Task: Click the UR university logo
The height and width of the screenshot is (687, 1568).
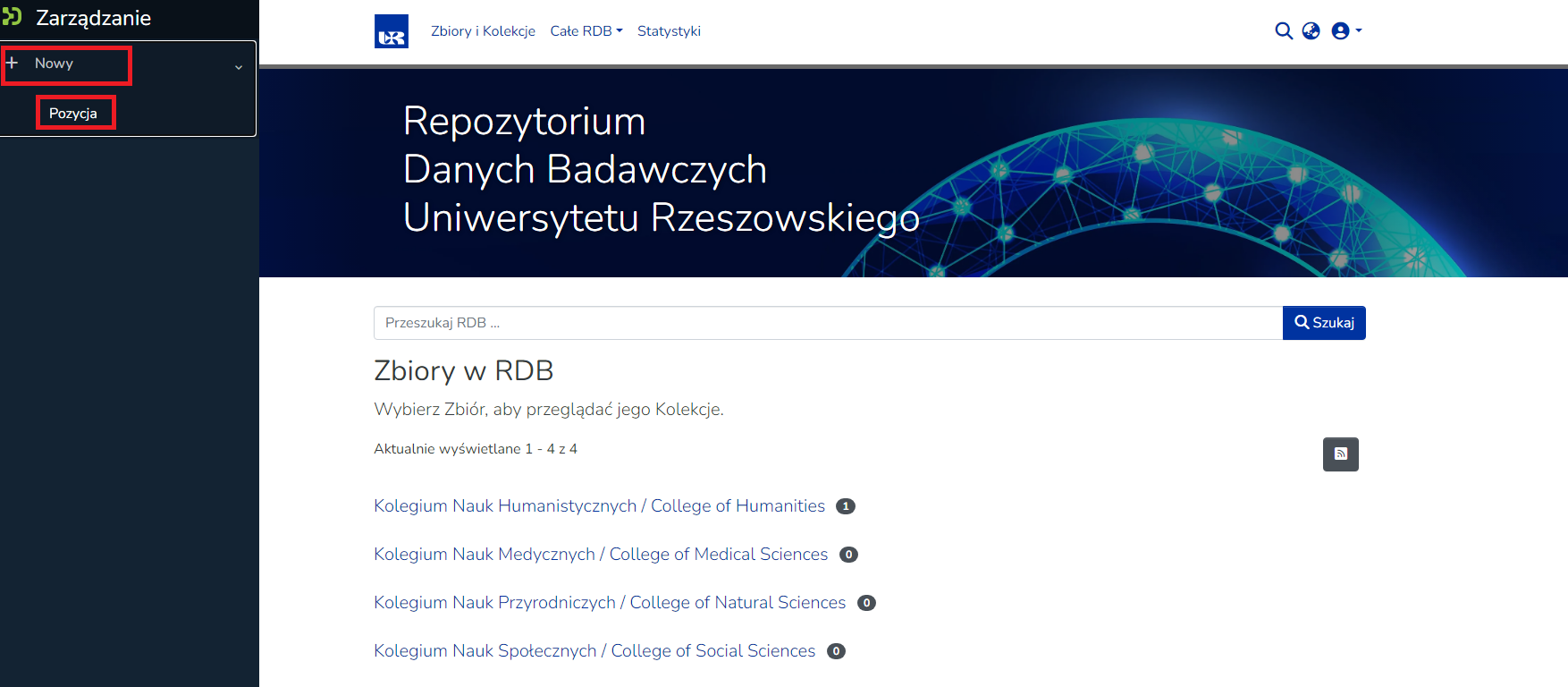Action: [392, 31]
